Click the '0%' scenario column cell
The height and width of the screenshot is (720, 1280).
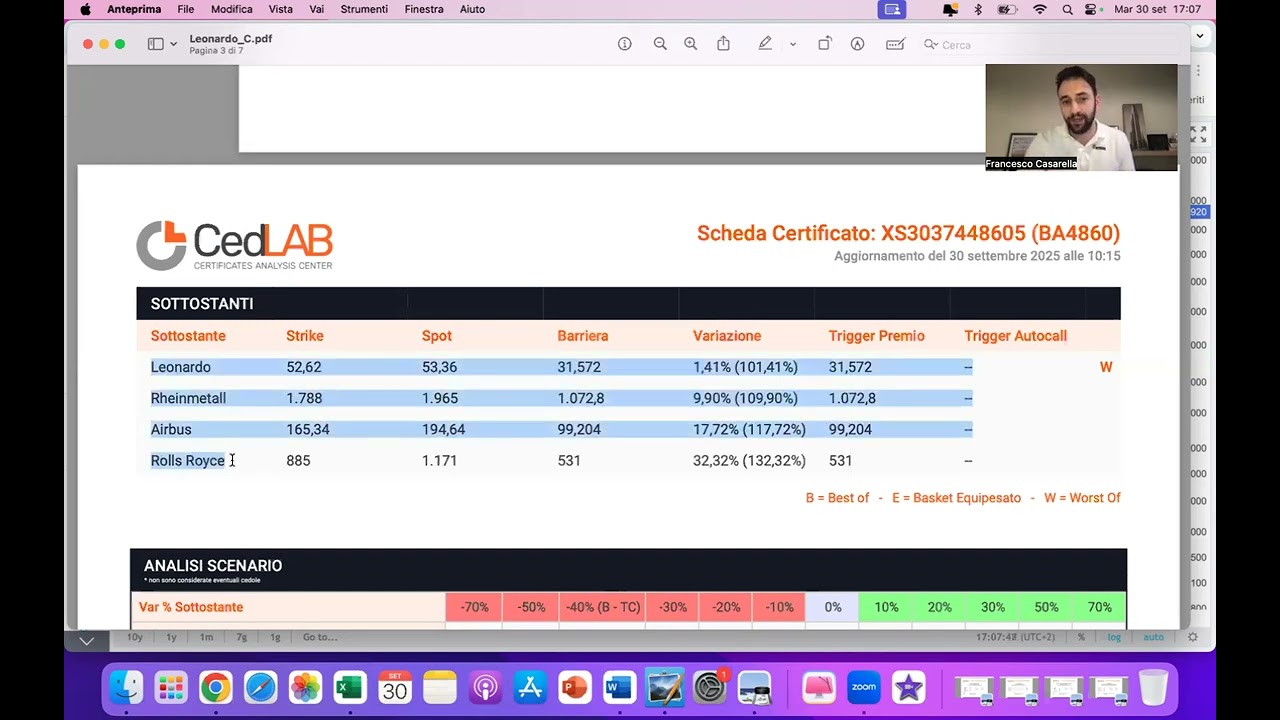[833, 607]
